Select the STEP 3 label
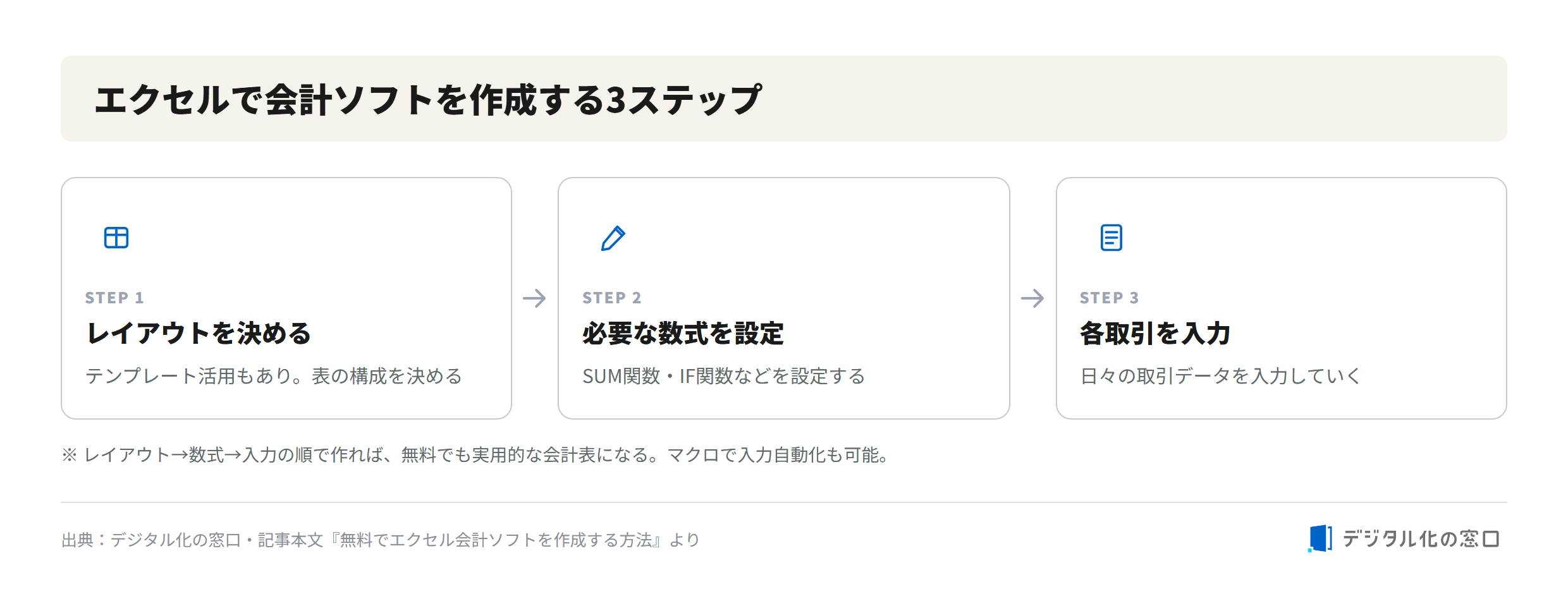1568x613 pixels. pyautogui.click(x=1109, y=298)
